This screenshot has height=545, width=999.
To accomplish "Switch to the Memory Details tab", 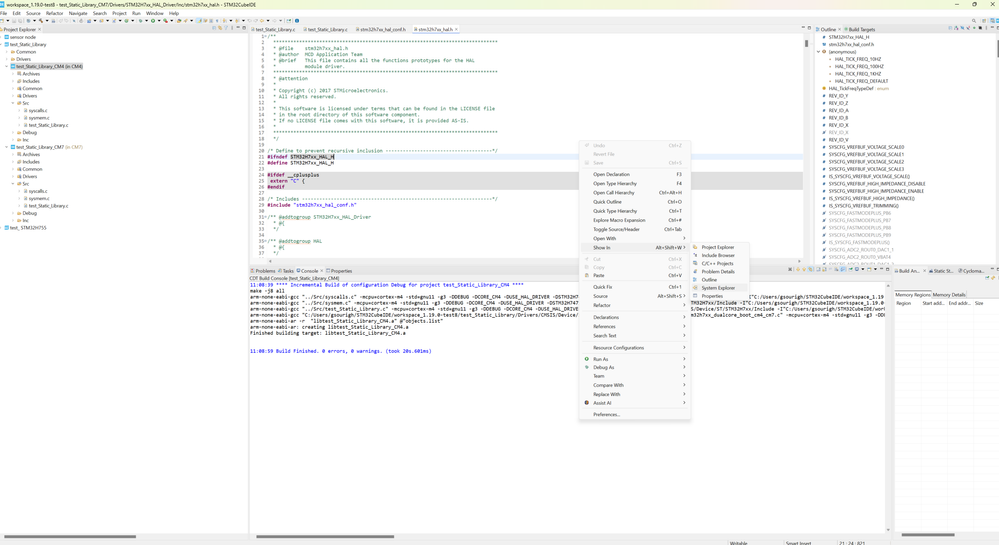I will point(949,295).
